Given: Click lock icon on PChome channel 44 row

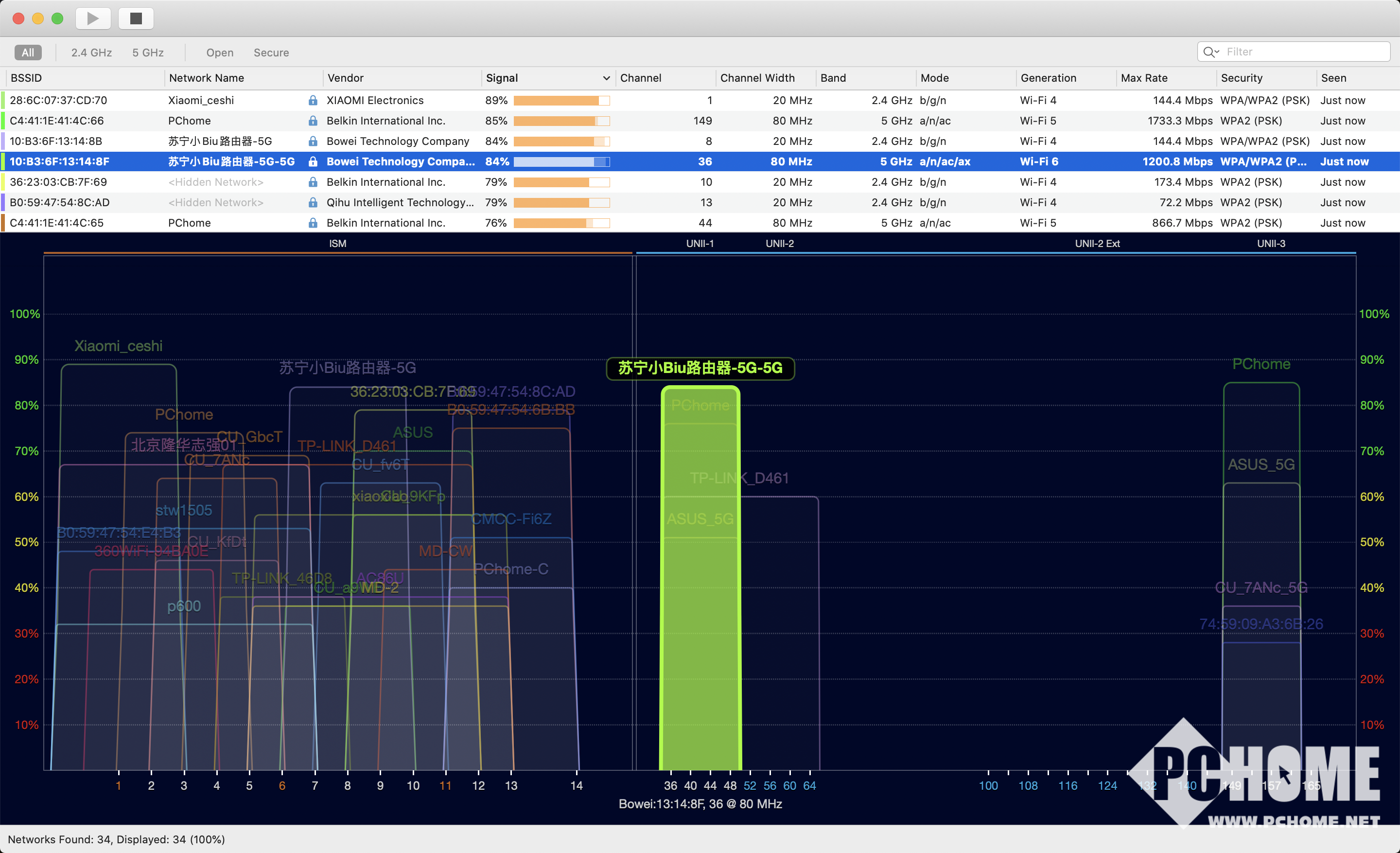Looking at the screenshot, I should (313, 223).
